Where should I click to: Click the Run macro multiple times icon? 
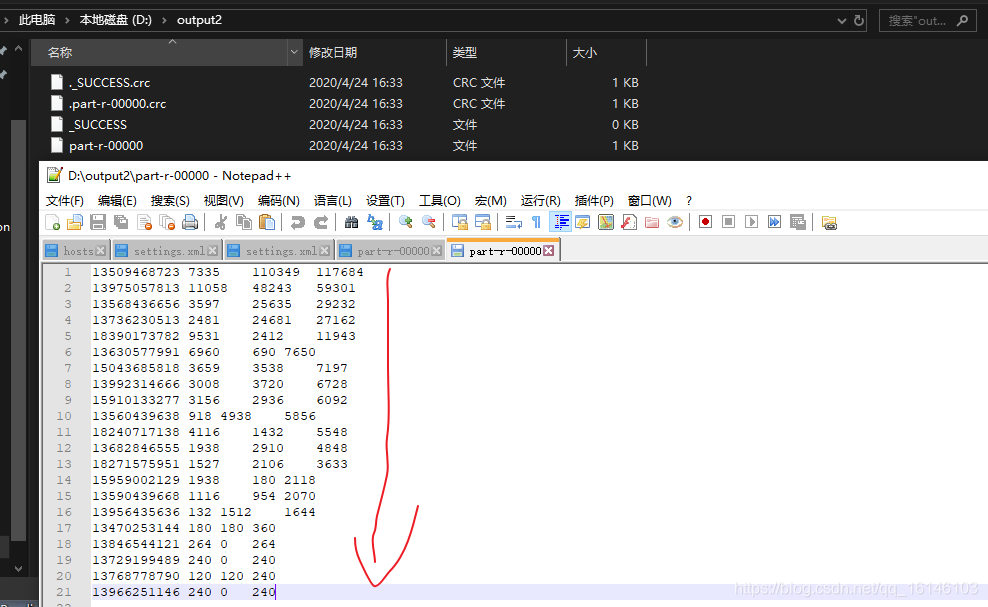(x=774, y=222)
